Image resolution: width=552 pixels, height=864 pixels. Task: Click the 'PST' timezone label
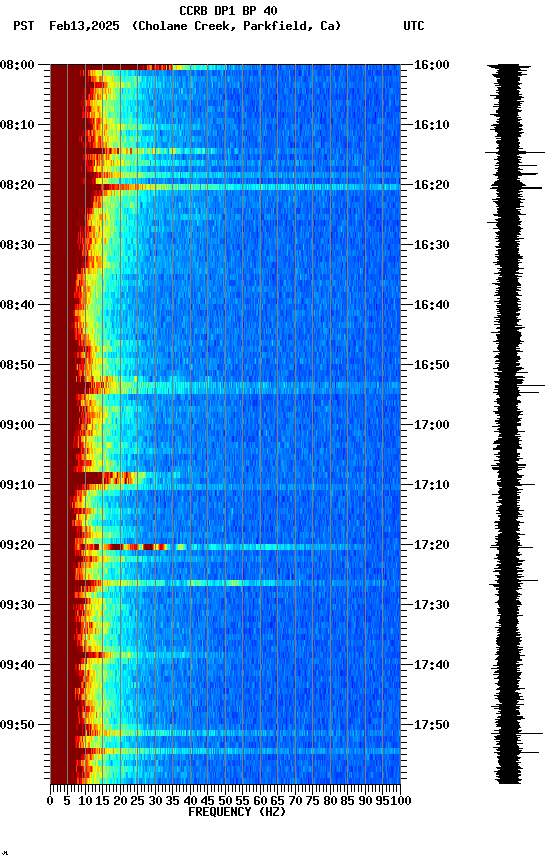coord(24,26)
